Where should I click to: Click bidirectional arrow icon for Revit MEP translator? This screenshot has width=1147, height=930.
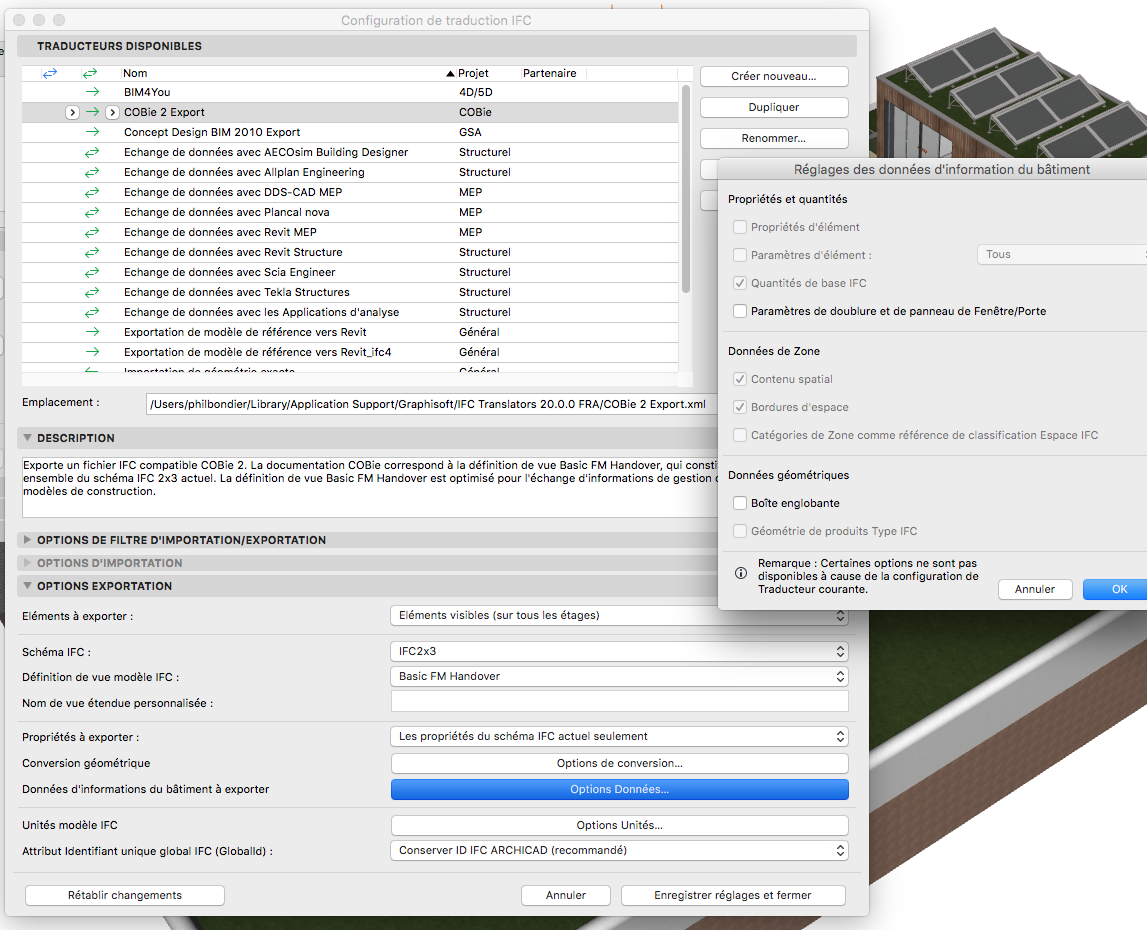[x=92, y=232]
